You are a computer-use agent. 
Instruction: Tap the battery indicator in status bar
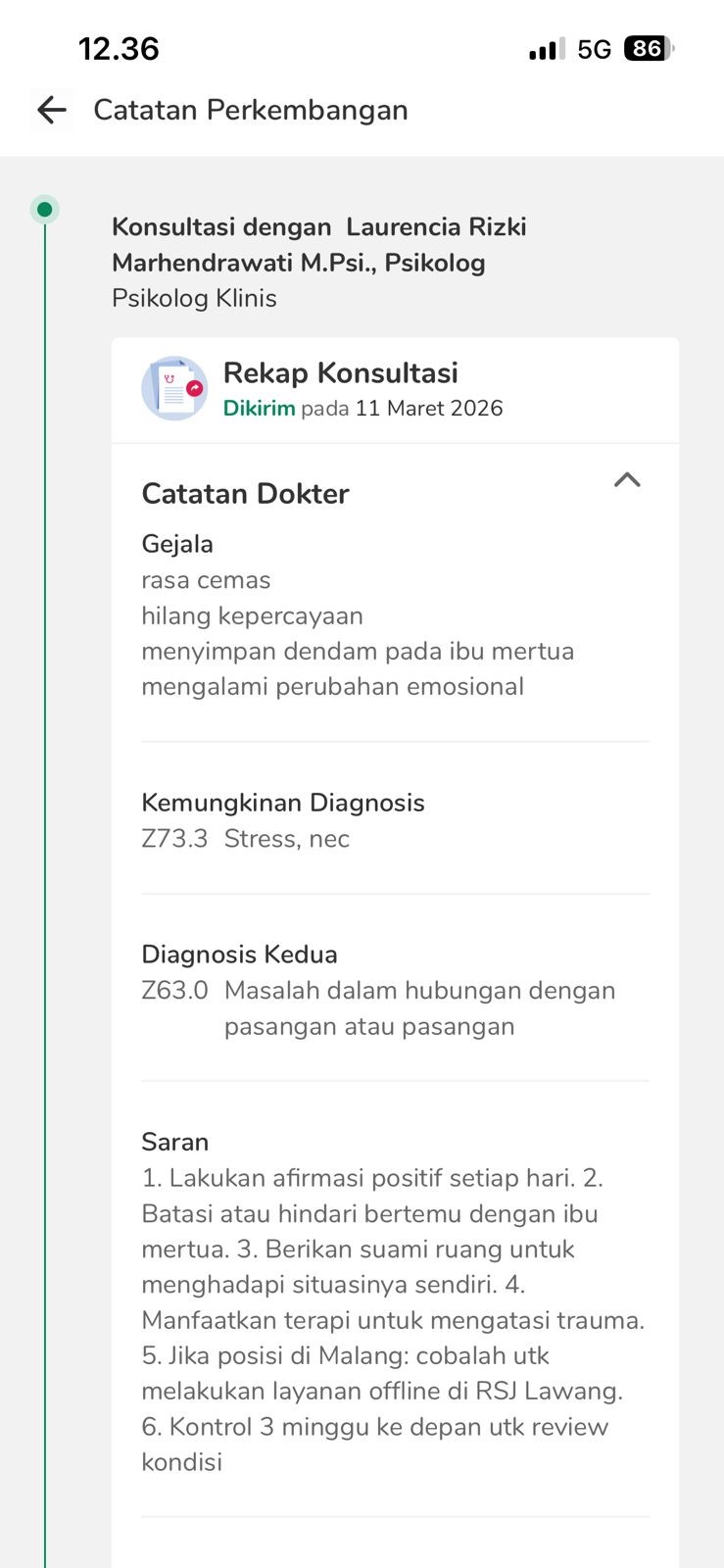(649, 49)
